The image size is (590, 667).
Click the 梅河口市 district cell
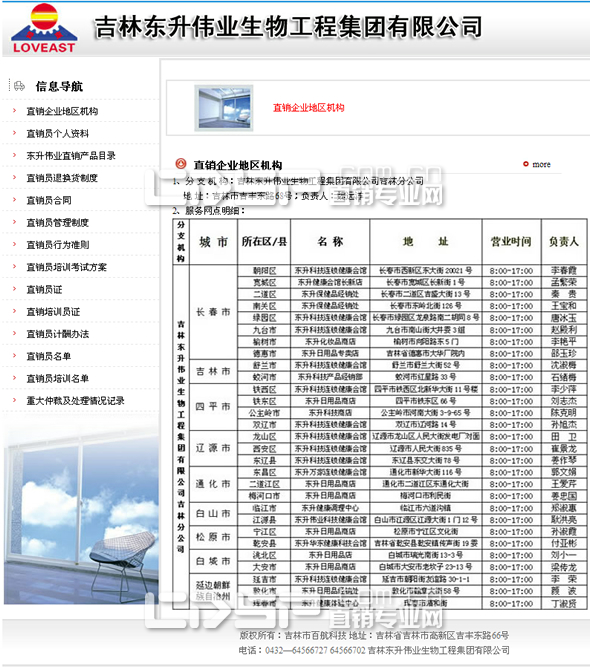pos(264,496)
